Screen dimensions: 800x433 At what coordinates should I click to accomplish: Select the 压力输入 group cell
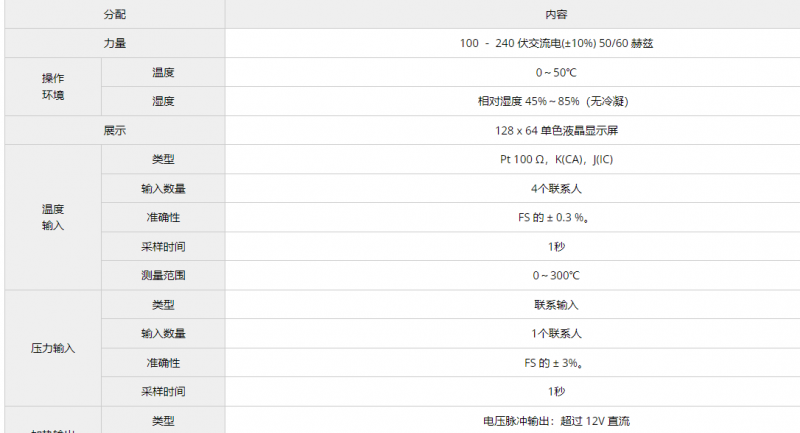(53, 349)
